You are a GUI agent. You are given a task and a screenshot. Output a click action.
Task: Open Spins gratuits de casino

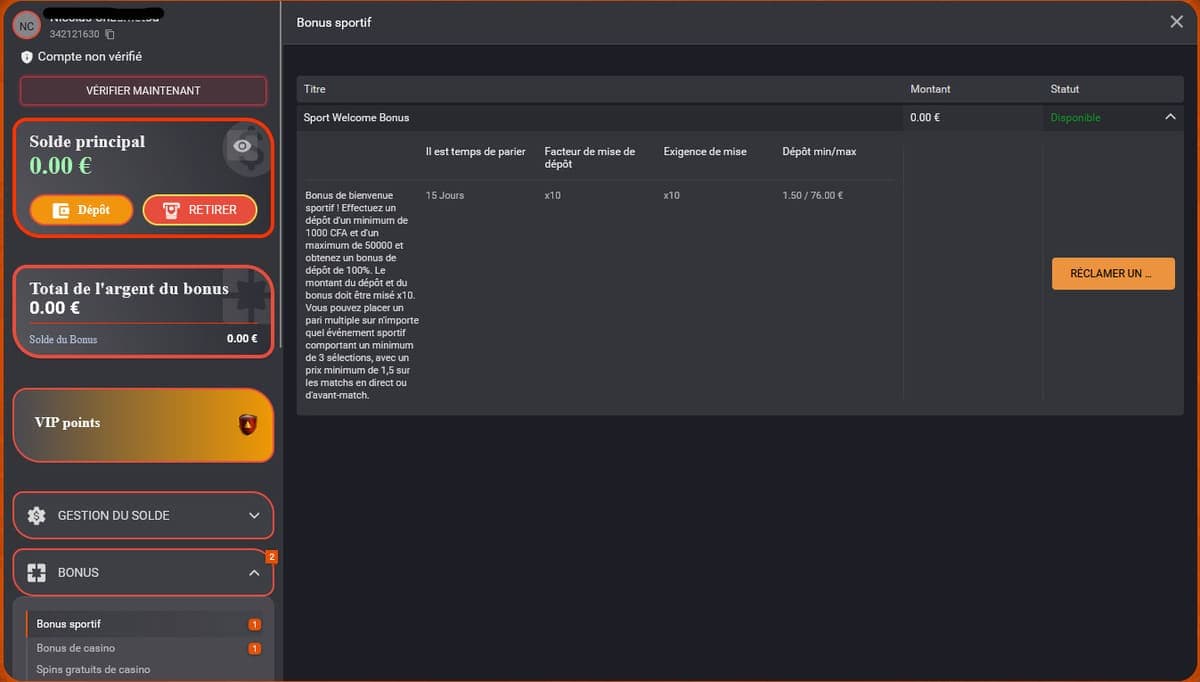click(93, 669)
